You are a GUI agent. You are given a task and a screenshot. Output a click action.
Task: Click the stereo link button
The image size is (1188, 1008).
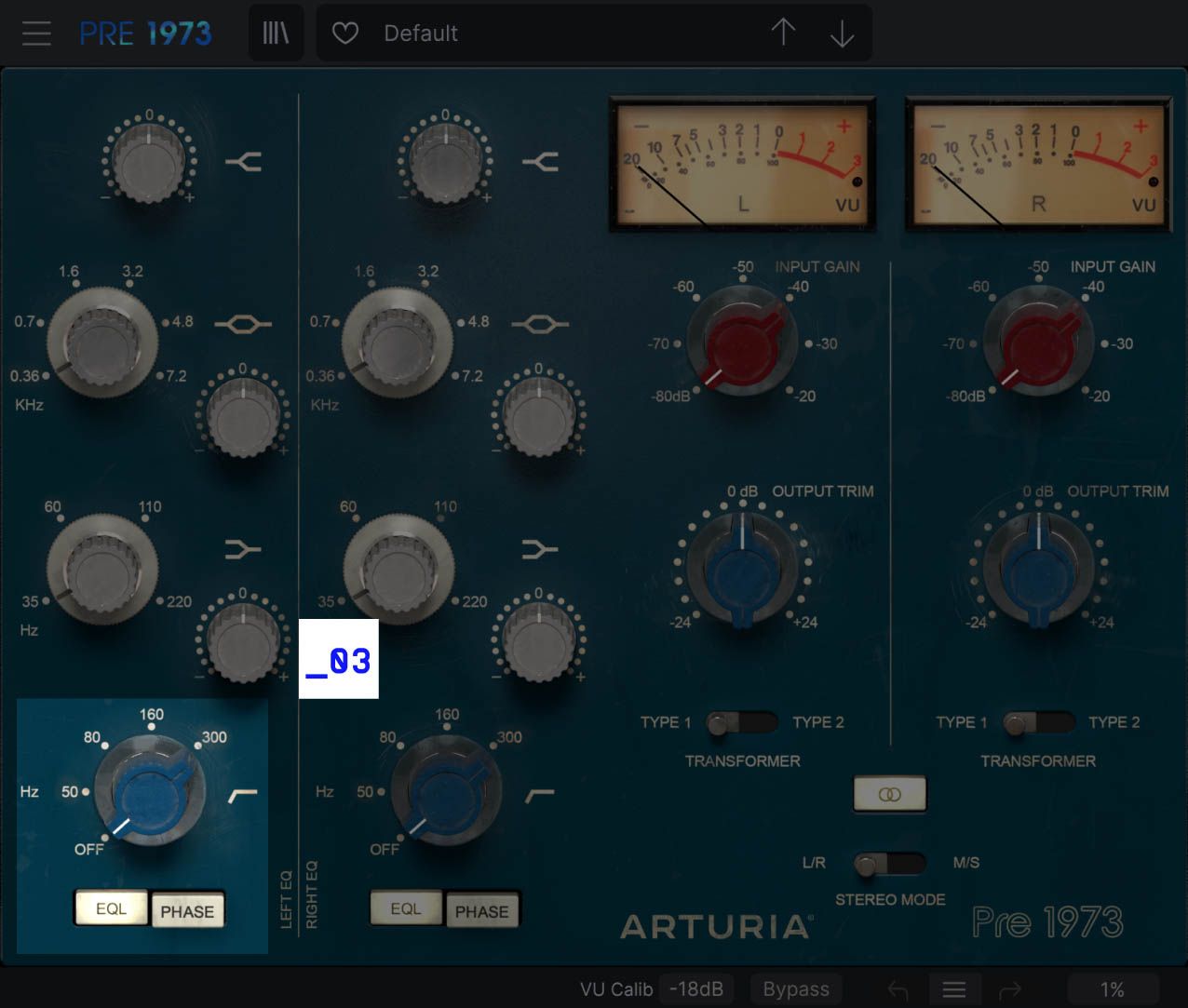(890, 794)
